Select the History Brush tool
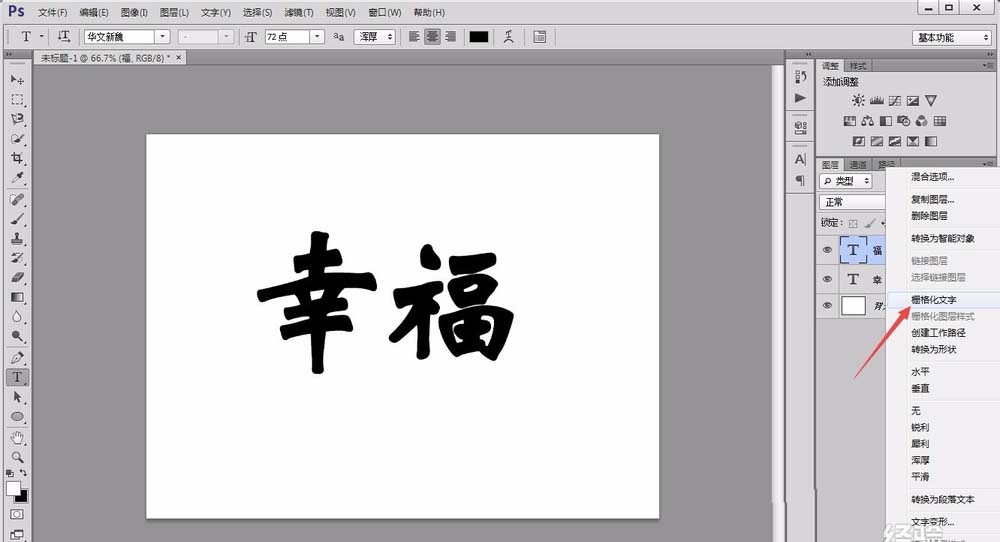The image size is (1000, 542). [x=17, y=258]
